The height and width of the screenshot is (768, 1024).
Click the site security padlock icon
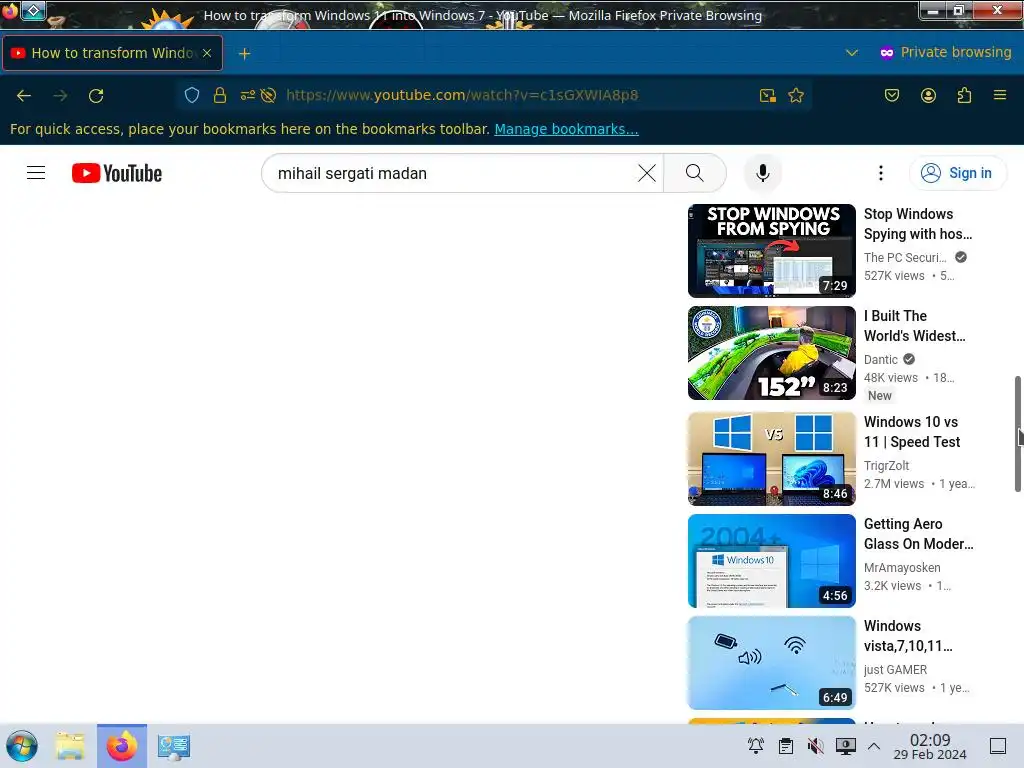tap(220, 95)
